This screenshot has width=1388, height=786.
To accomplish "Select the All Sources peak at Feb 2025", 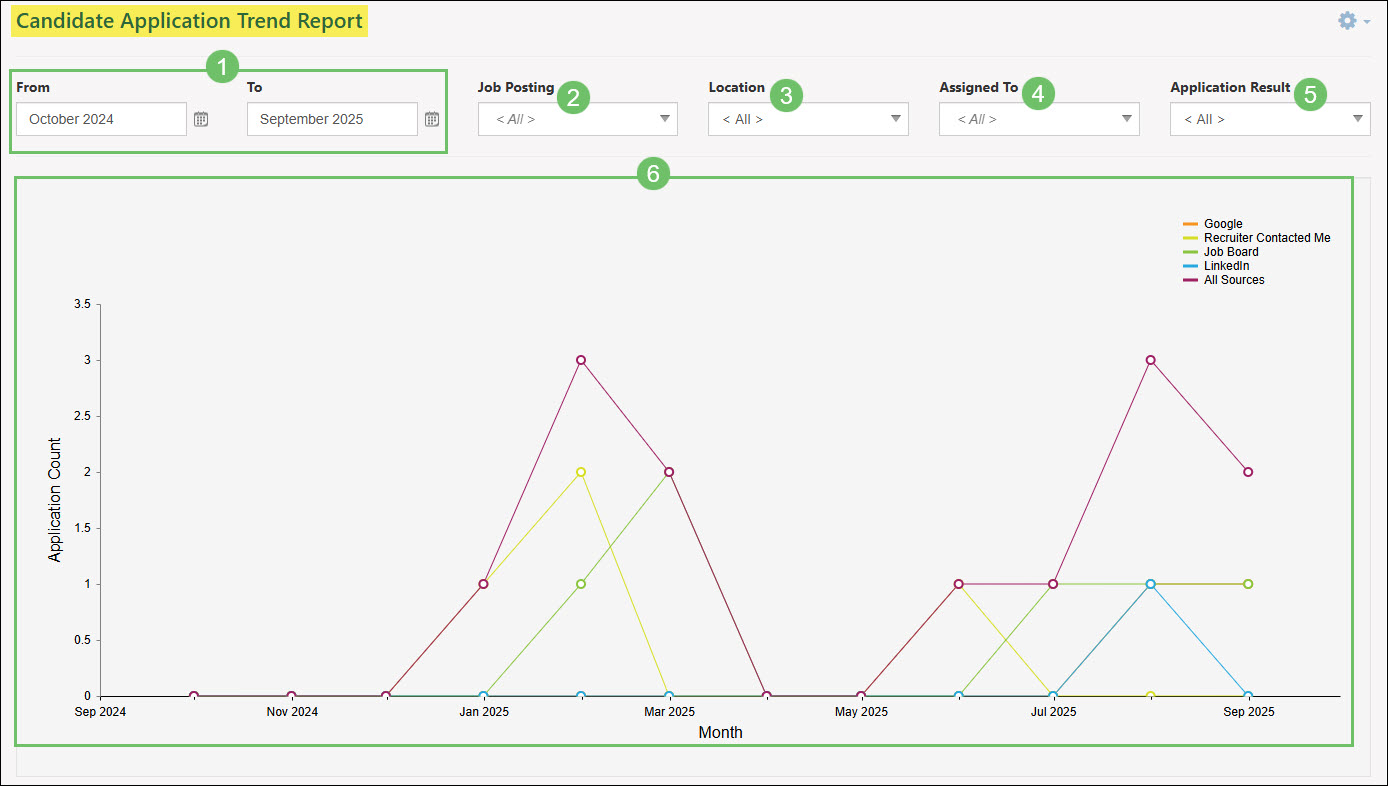I will [x=581, y=360].
